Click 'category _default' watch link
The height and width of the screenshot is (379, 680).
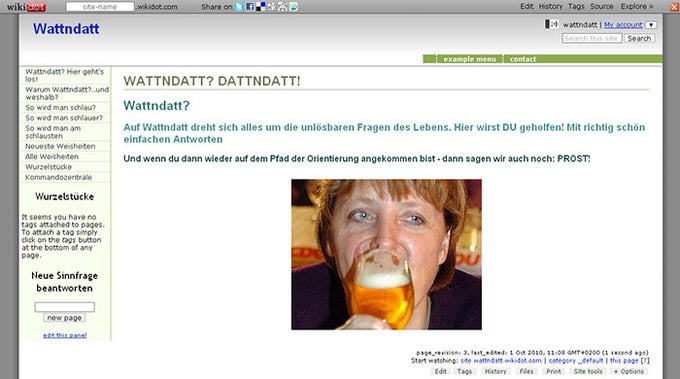tap(576, 360)
